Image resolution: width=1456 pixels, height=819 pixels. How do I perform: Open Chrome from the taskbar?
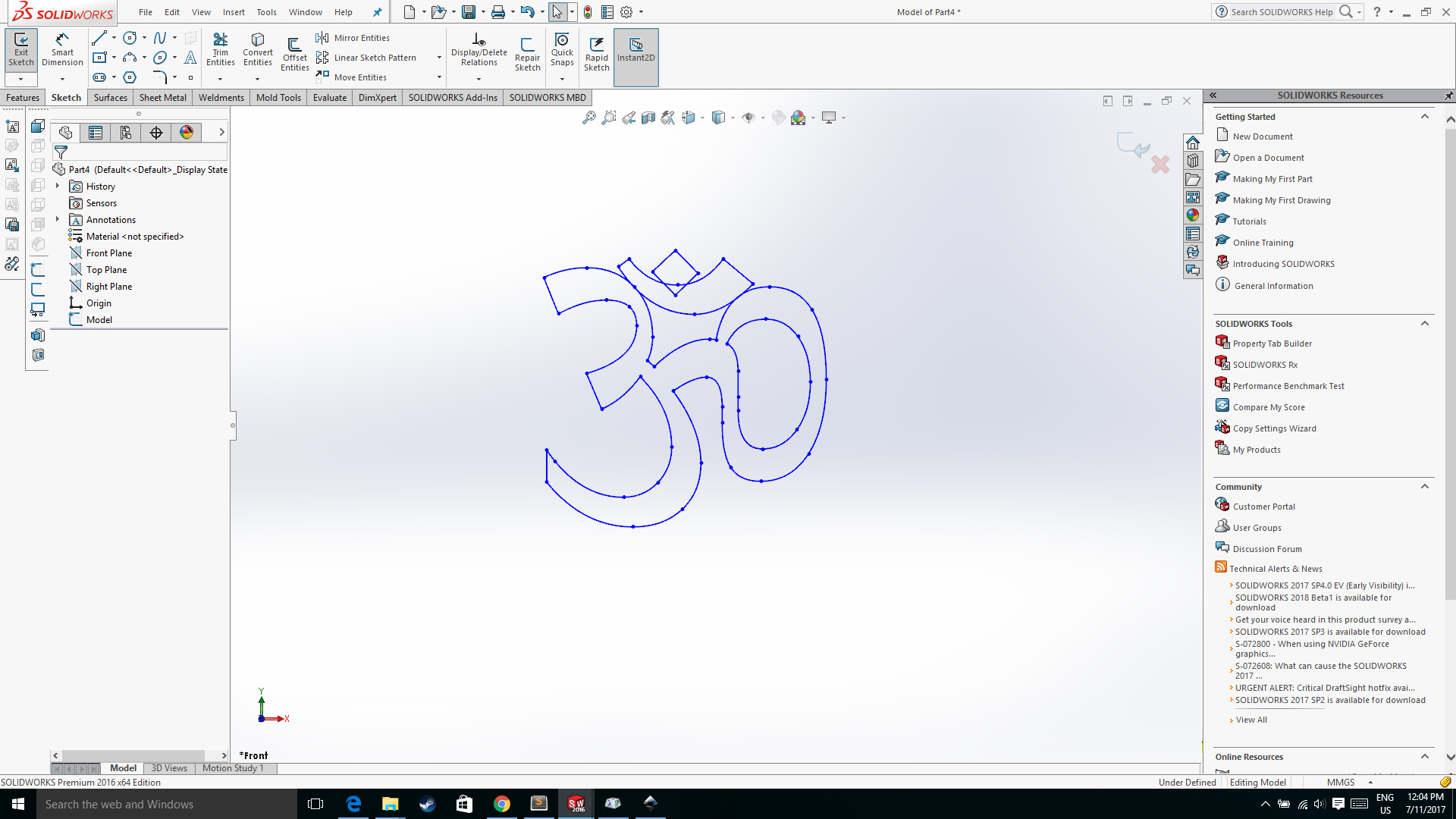coord(502,805)
